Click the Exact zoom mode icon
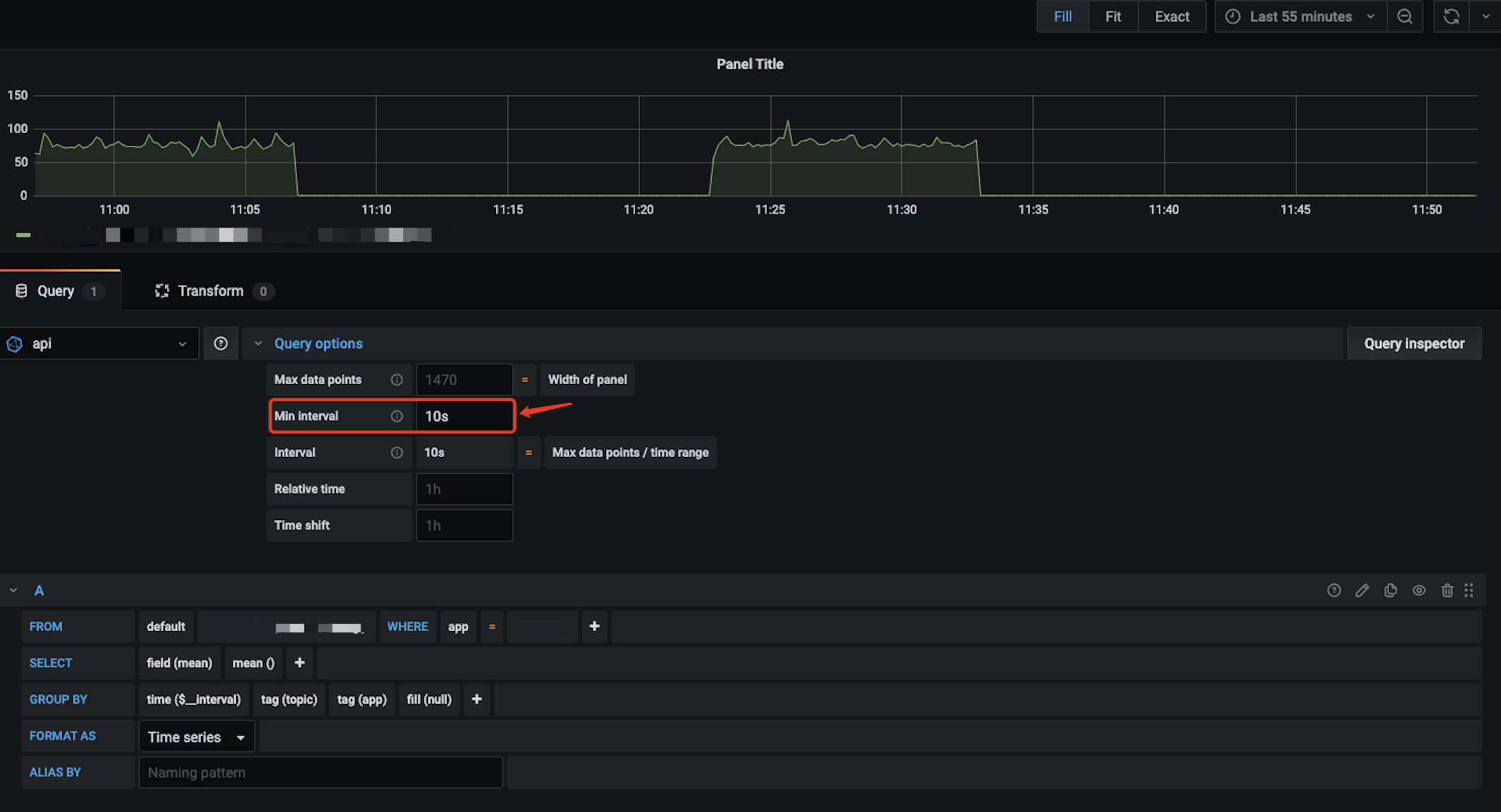Image resolution: width=1501 pixels, height=812 pixels. 1169,16
